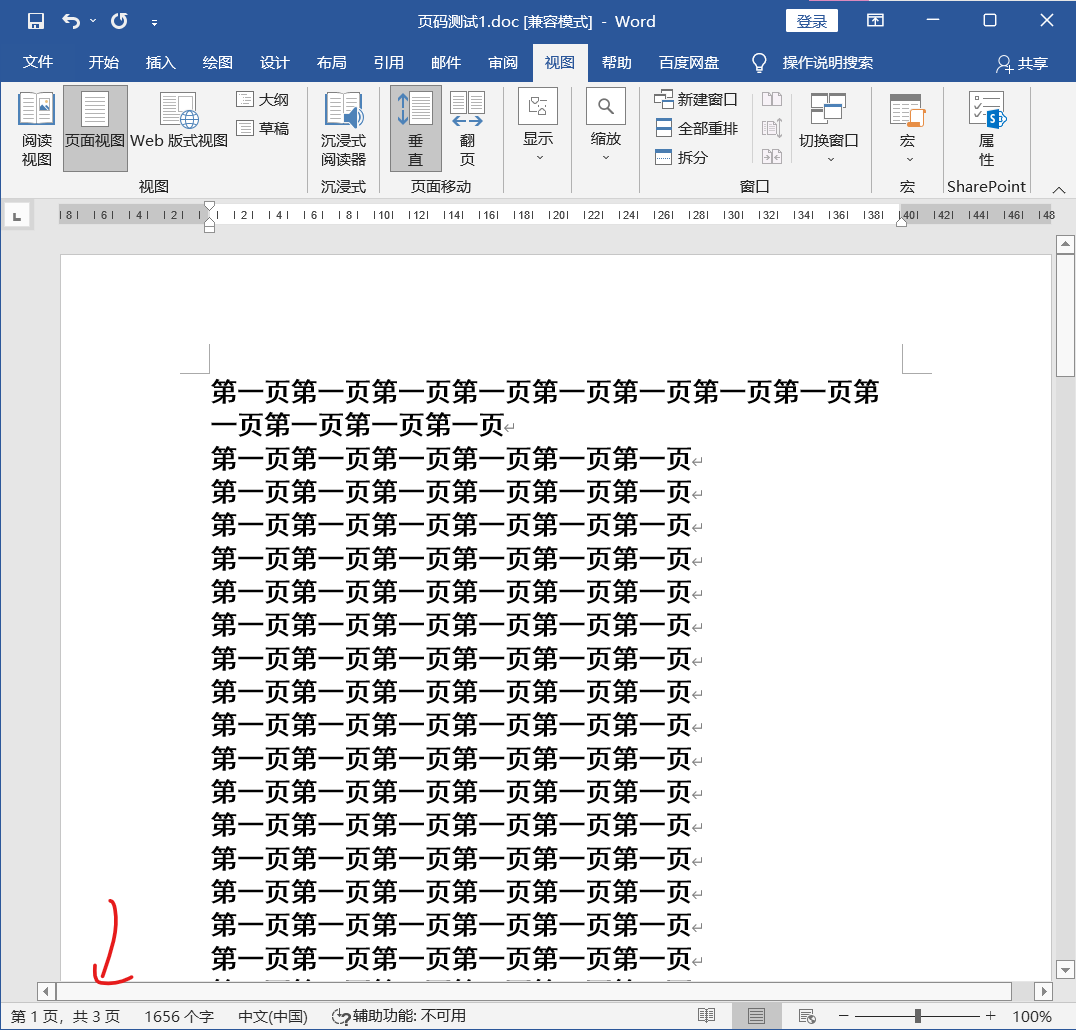This screenshot has height=1030, width=1076.
Task: Click the first-line indent marker on ruler
Action: click(x=210, y=206)
